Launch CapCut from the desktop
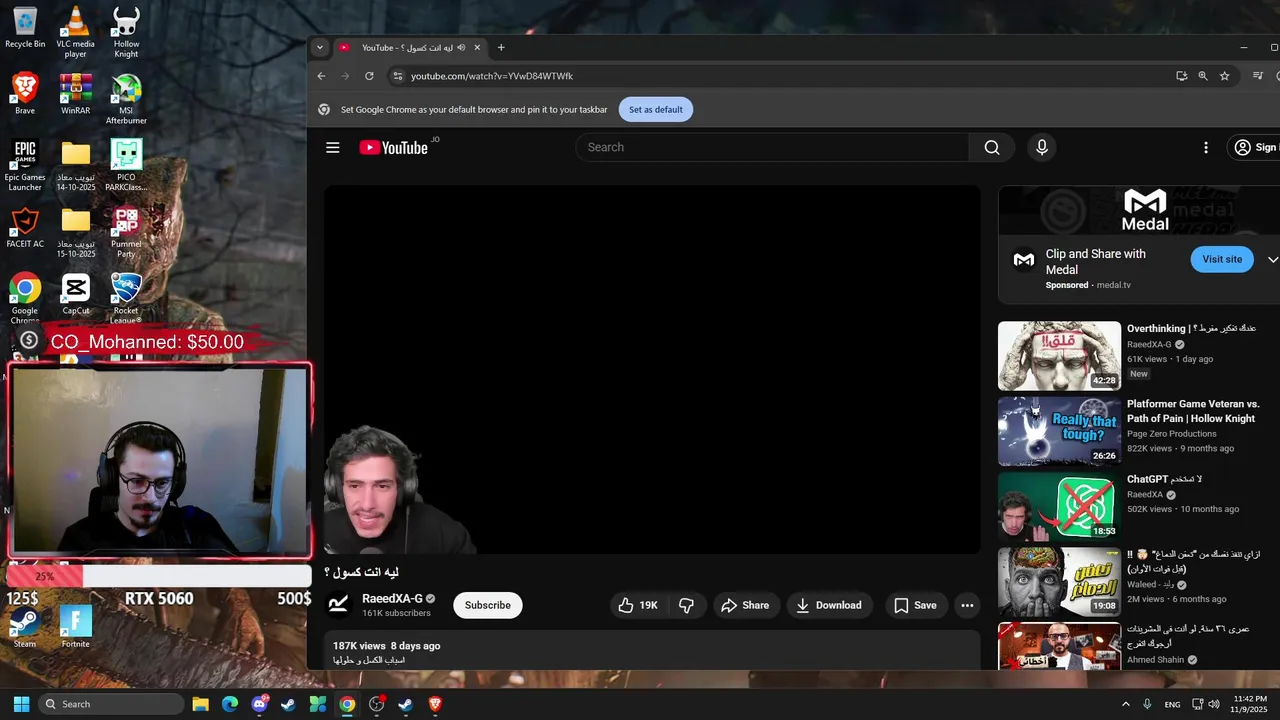This screenshot has height=720, width=1280. (75, 294)
